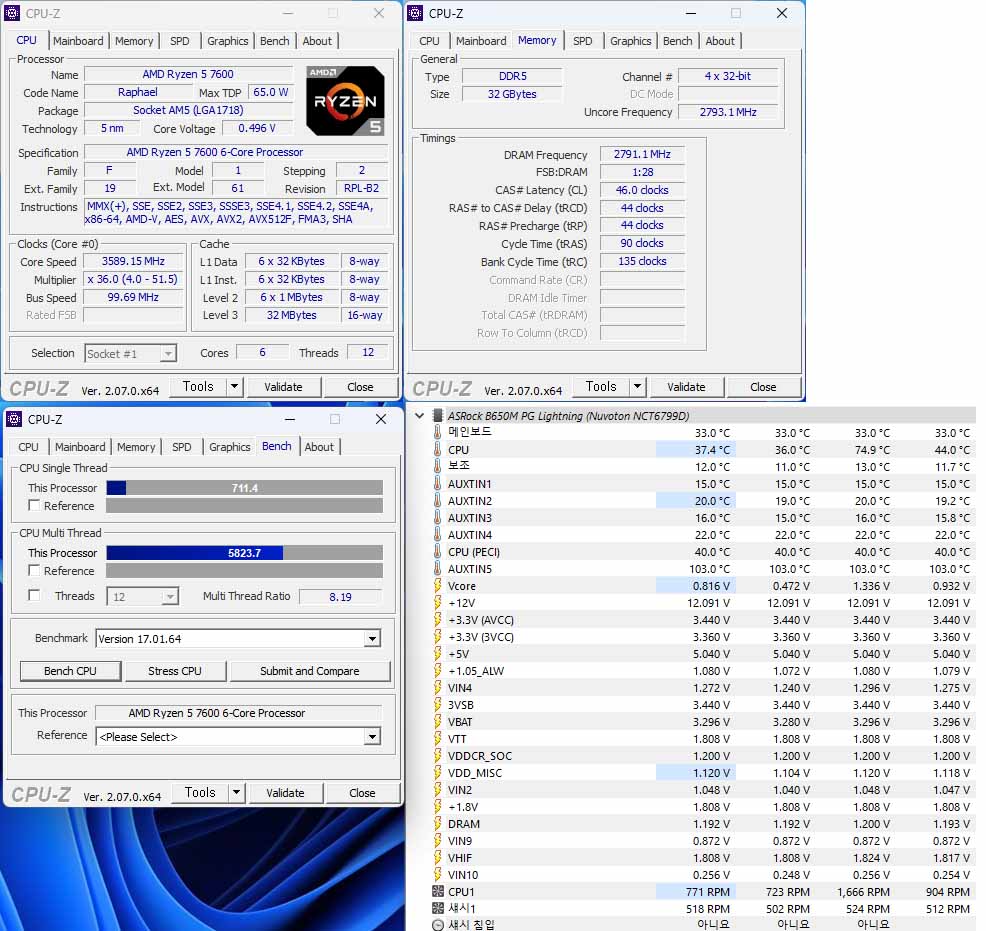
Task: Click the voltage bolt icon of the VIN10 row
Action: 437,874
